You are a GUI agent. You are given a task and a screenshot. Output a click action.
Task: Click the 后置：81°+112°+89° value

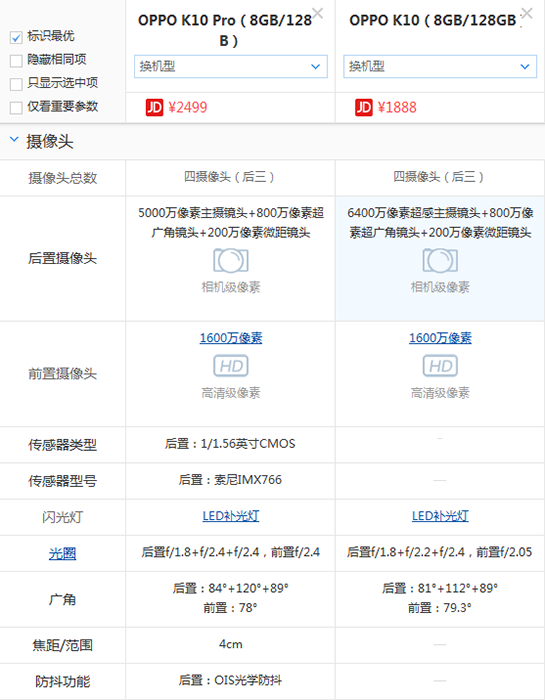[440, 588]
